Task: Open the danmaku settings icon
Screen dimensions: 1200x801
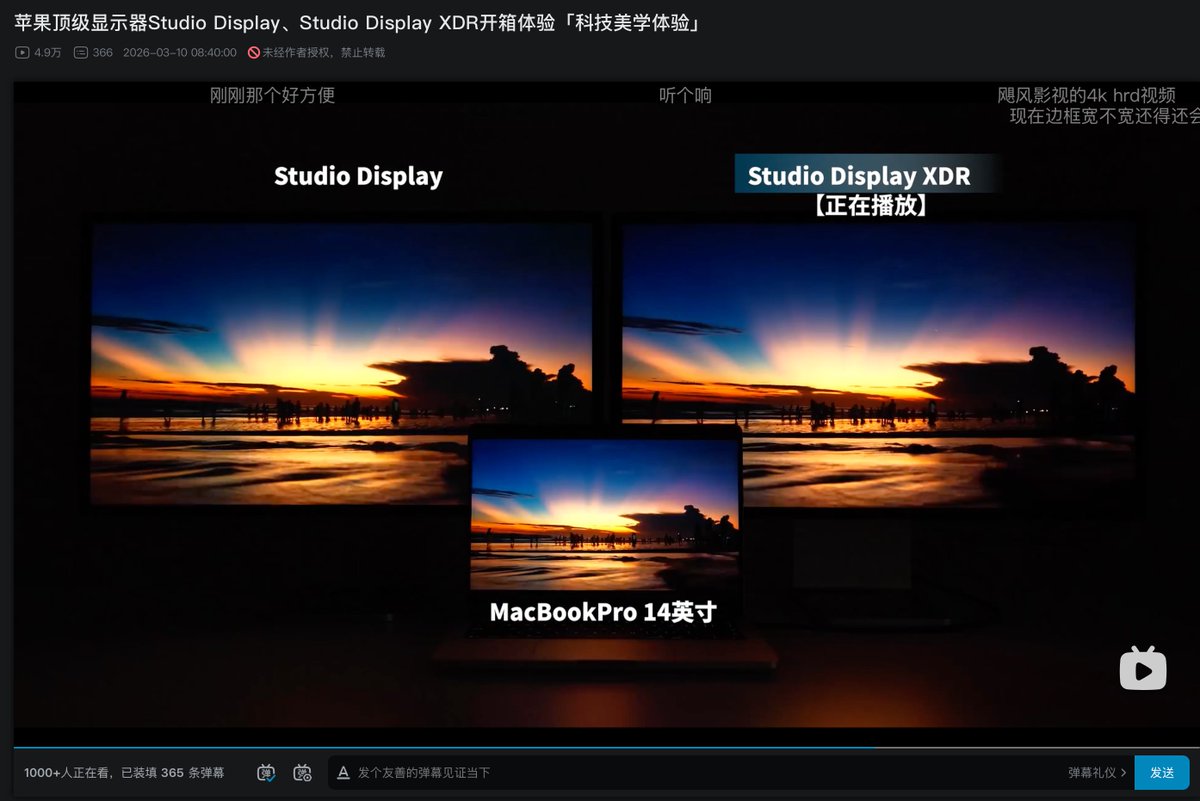Action: (302, 772)
